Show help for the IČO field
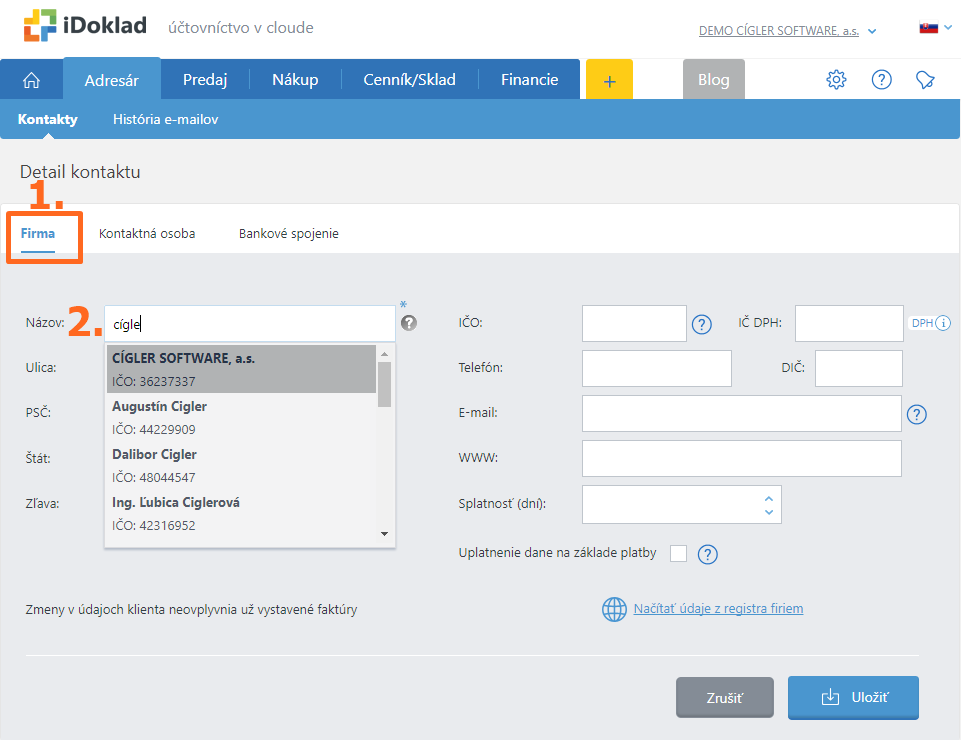The height and width of the screenshot is (740, 961). 702,324
